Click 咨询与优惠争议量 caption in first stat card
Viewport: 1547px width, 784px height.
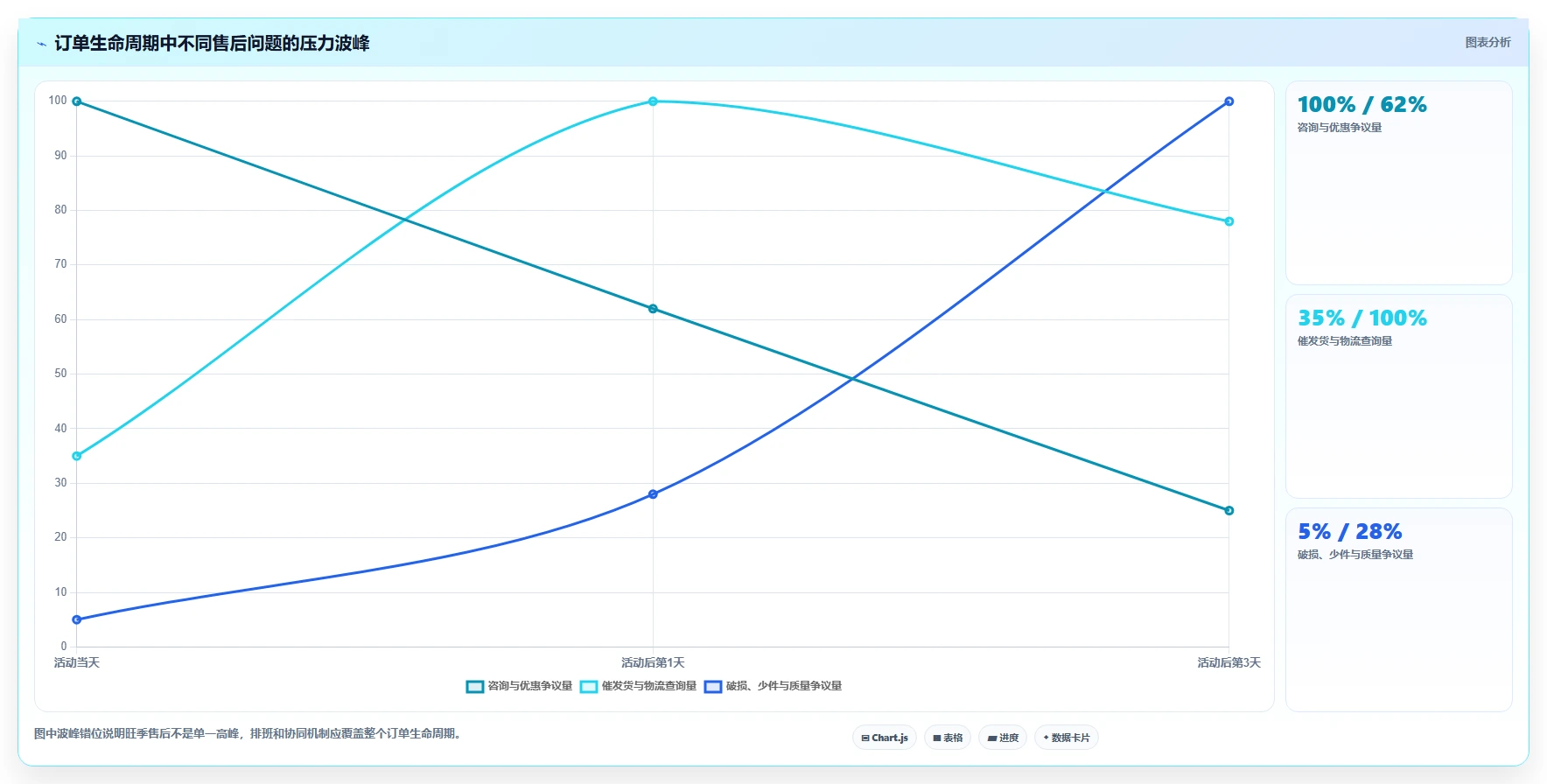click(1339, 128)
